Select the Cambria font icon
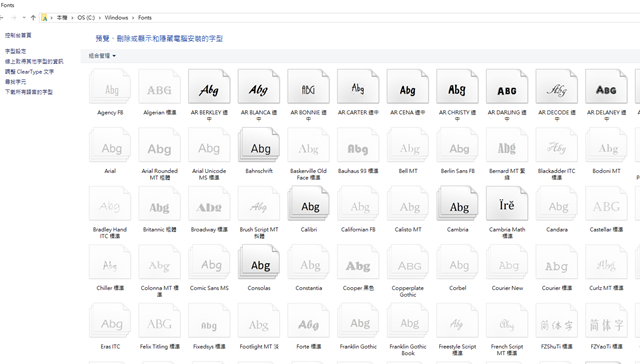The width and height of the screenshot is (640, 364). coord(458,203)
